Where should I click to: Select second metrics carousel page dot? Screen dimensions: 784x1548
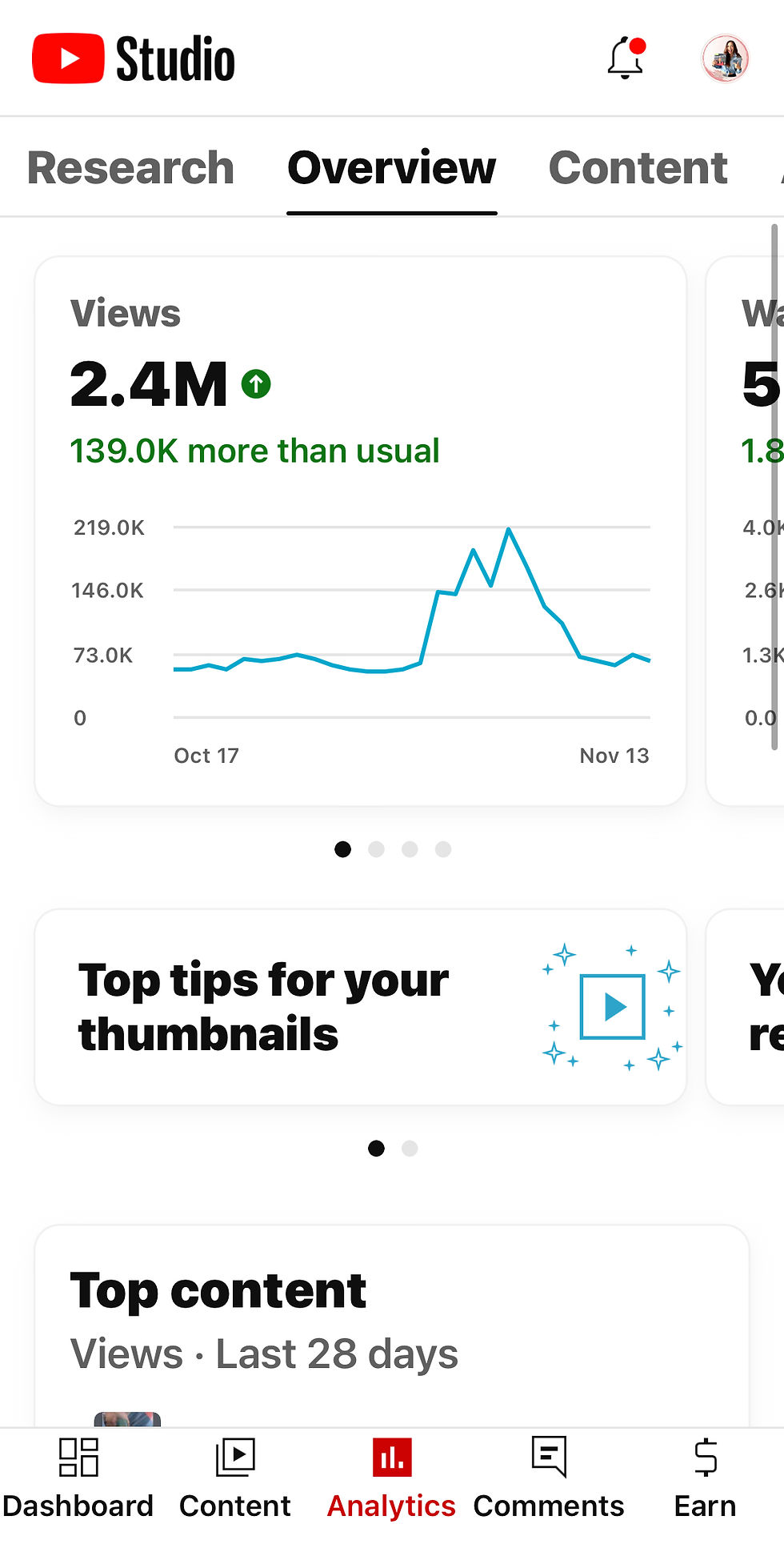coord(376,849)
